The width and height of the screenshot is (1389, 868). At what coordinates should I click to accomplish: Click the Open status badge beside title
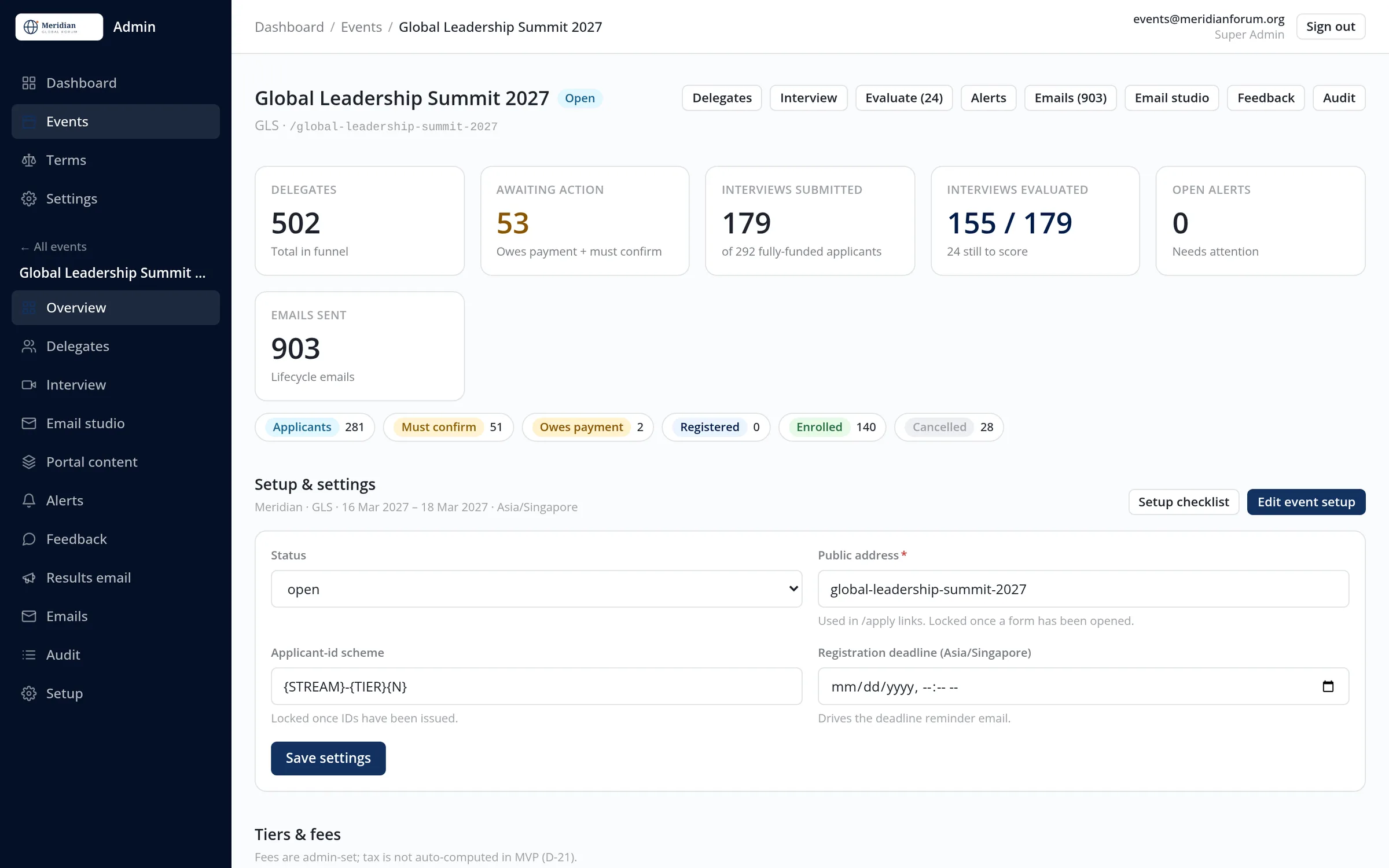(580, 98)
